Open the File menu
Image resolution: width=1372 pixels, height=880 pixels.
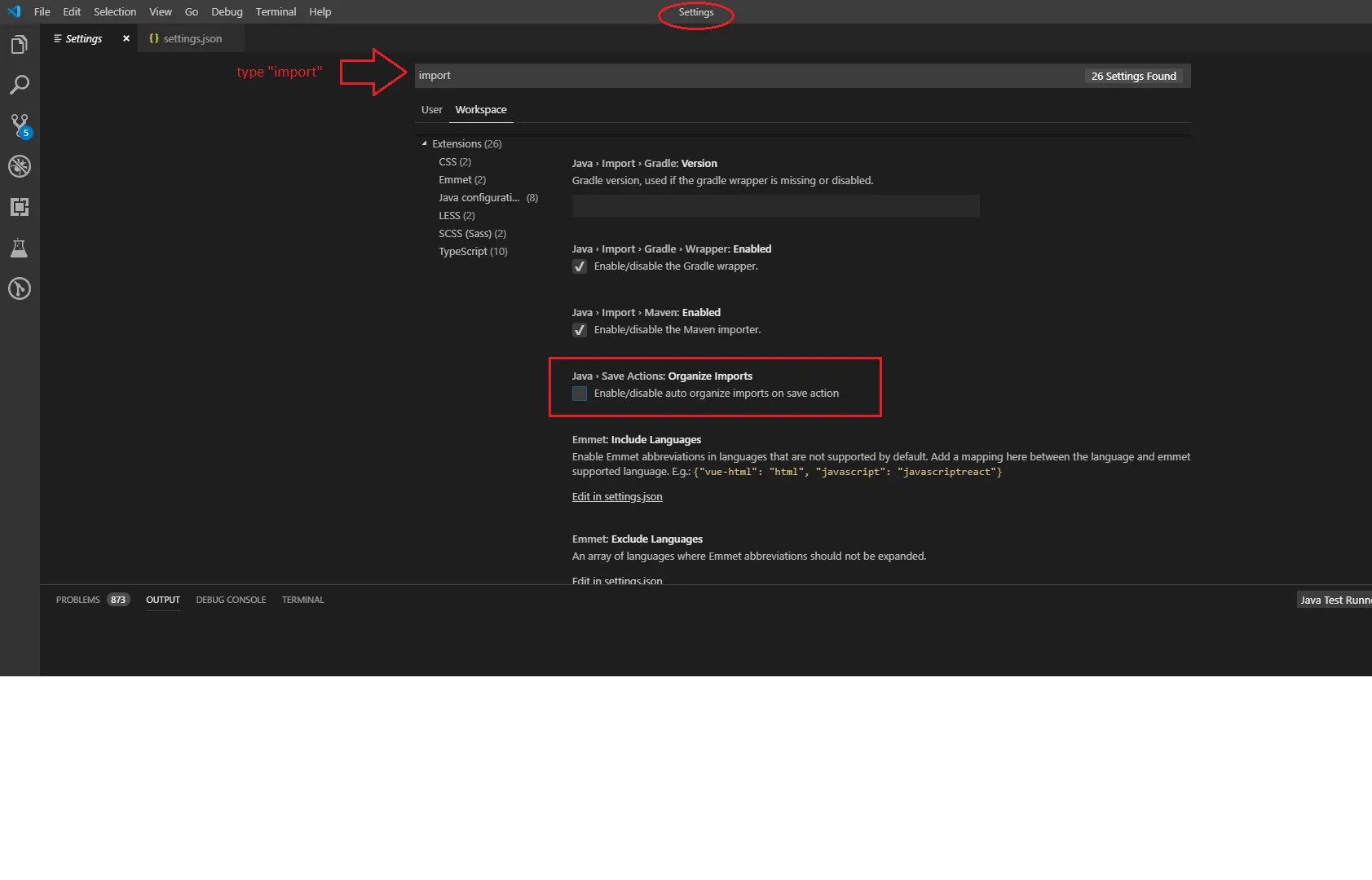coord(42,11)
